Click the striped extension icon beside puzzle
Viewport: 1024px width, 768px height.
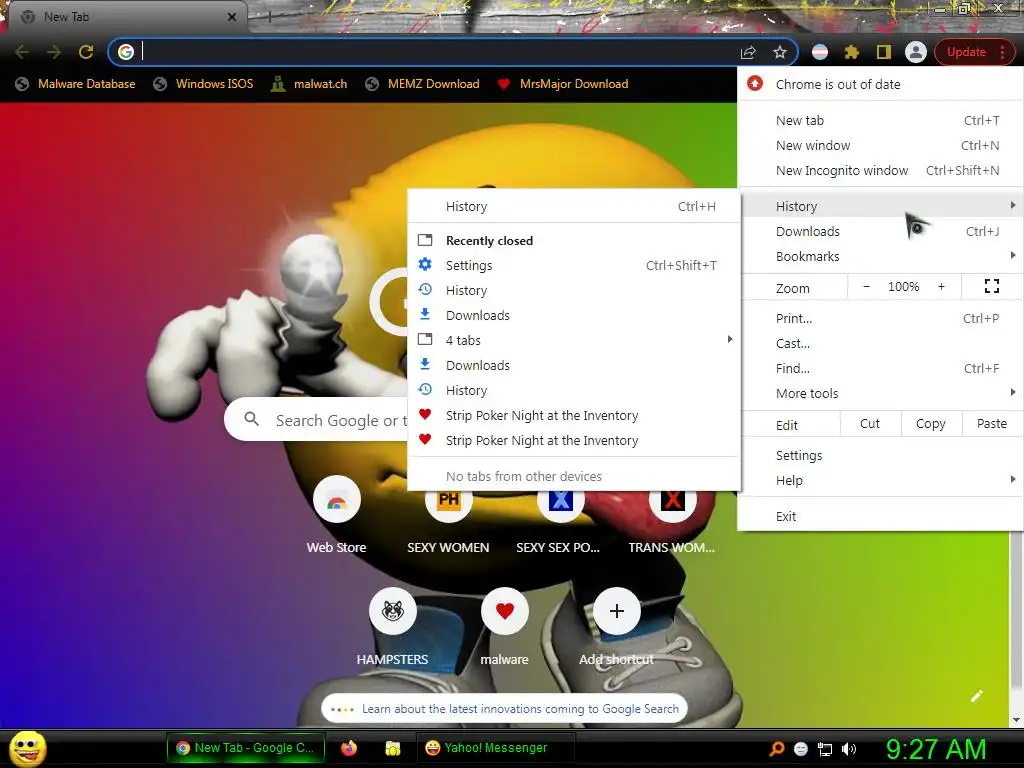coord(820,52)
